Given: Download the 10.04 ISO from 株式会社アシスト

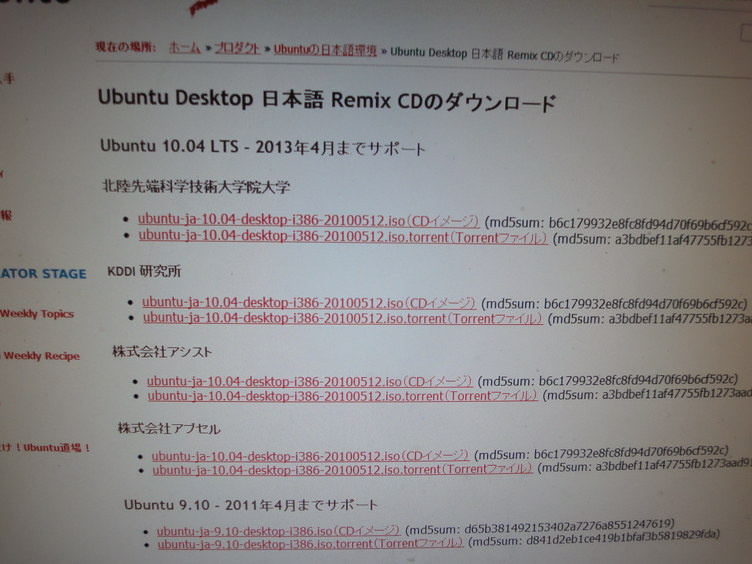Looking at the screenshot, I should 309,381.
